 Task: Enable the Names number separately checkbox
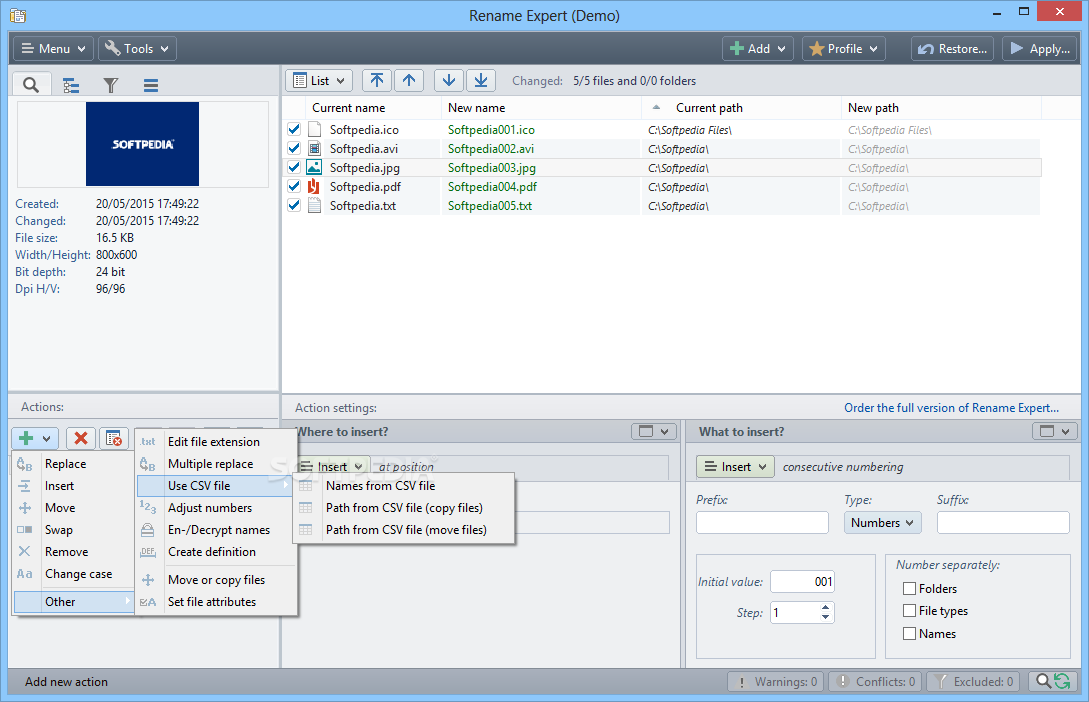click(x=909, y=633)
